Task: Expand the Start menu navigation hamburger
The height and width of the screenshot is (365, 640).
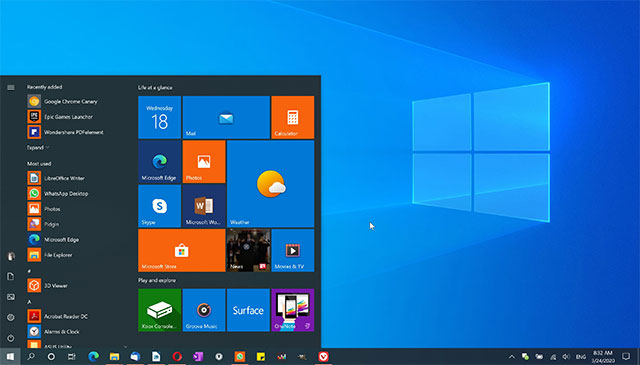Action: [x=11, y=87]
